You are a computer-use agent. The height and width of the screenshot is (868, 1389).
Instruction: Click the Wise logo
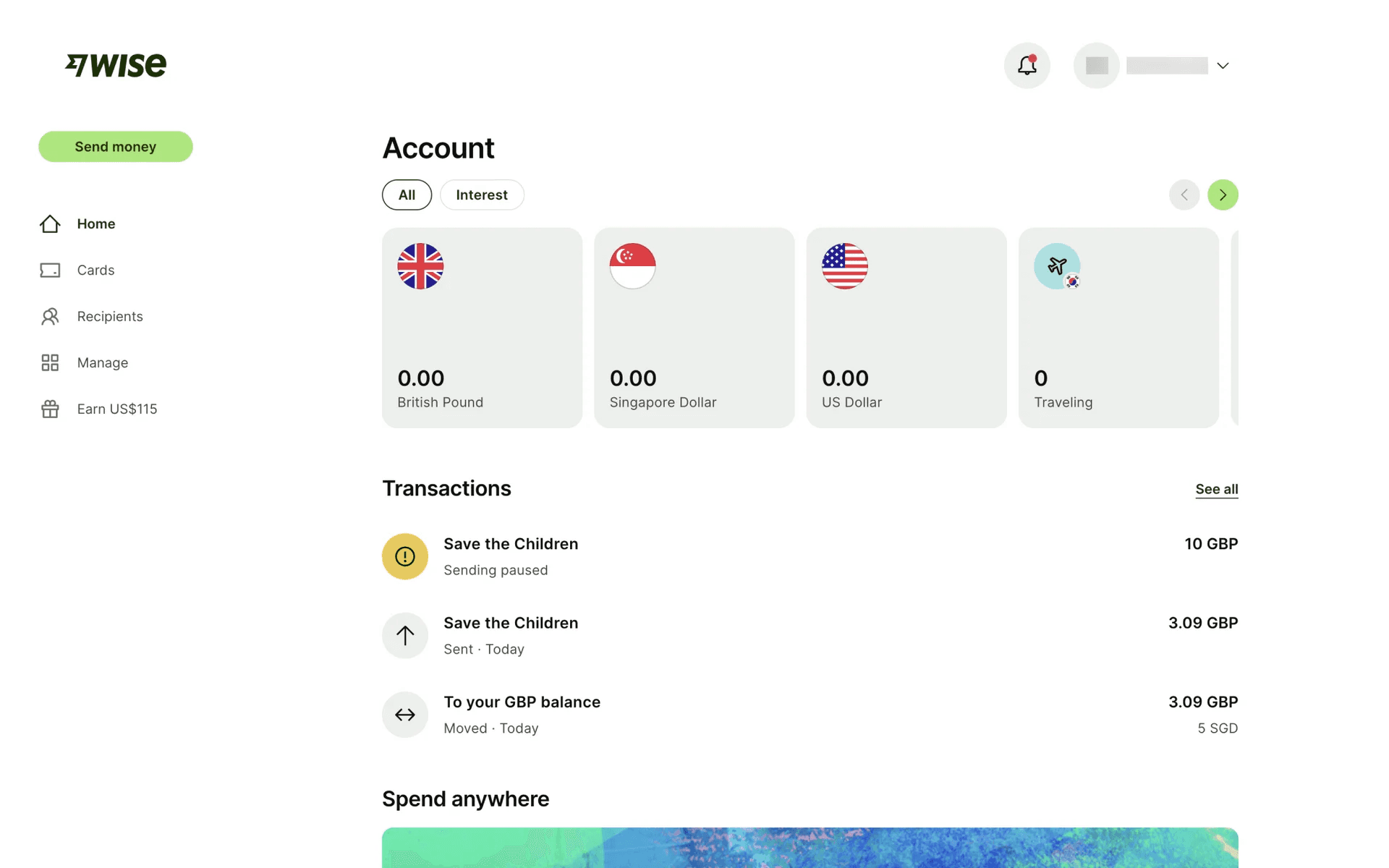click(116, 65)
